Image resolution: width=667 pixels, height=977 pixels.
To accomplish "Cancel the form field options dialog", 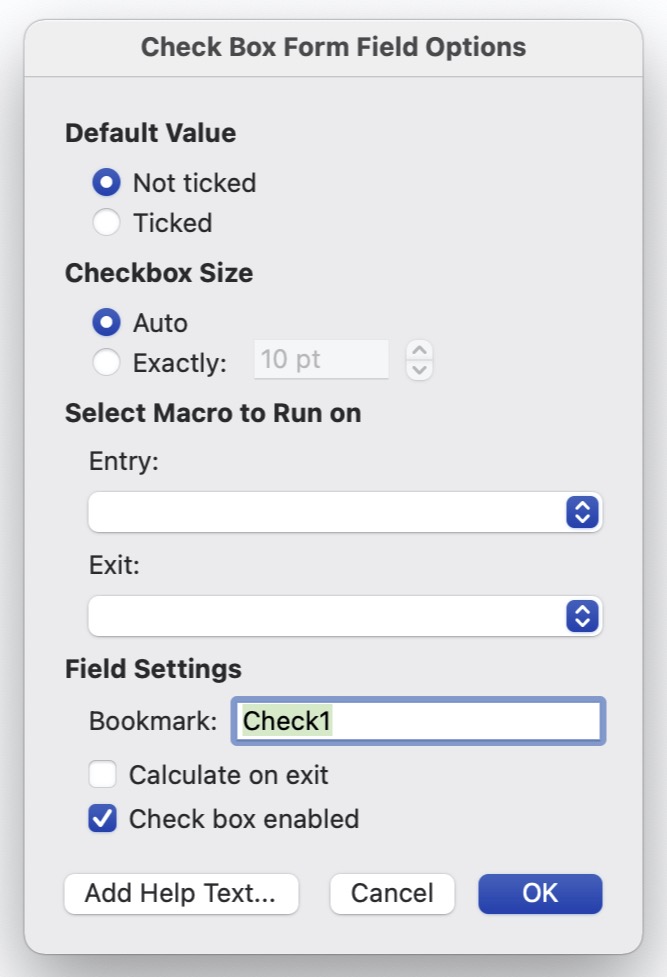I will tap(392, 893).
